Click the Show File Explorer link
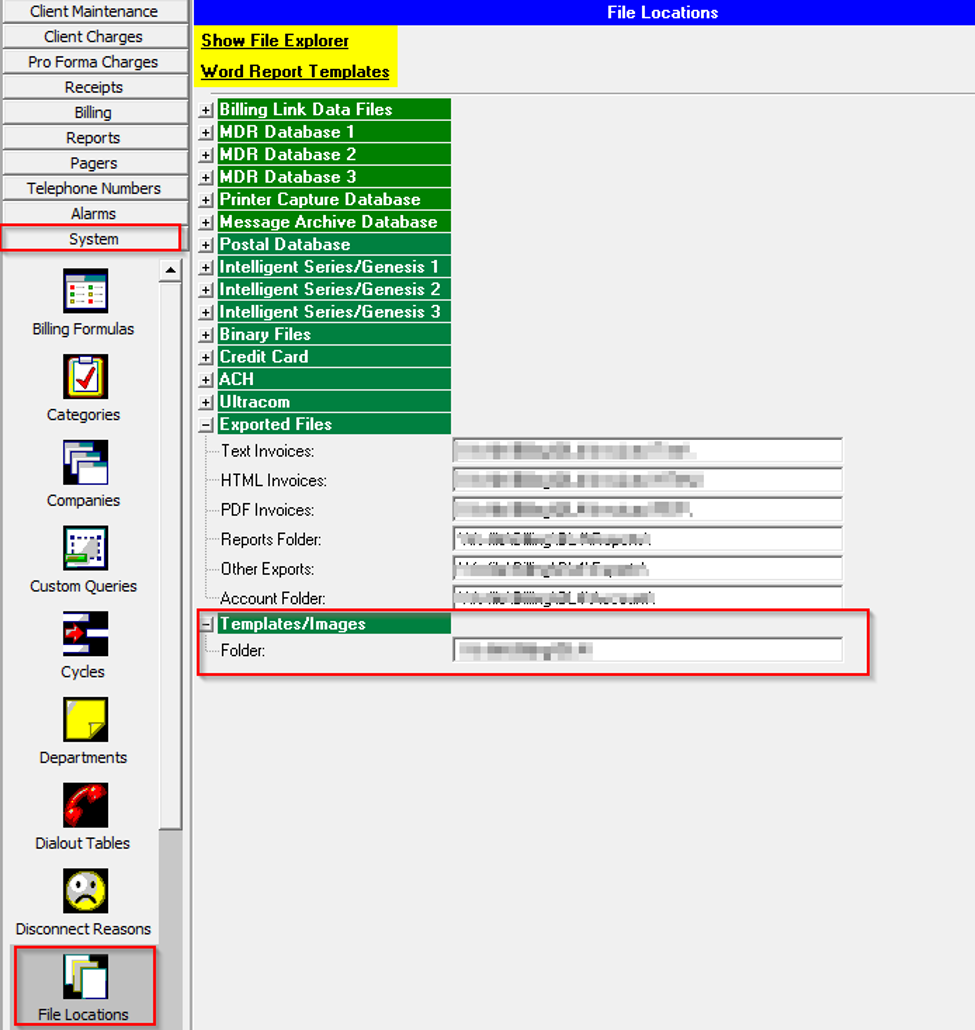Image resolution: width=975 pixels, height=1030 pixels. pos(275,41)
